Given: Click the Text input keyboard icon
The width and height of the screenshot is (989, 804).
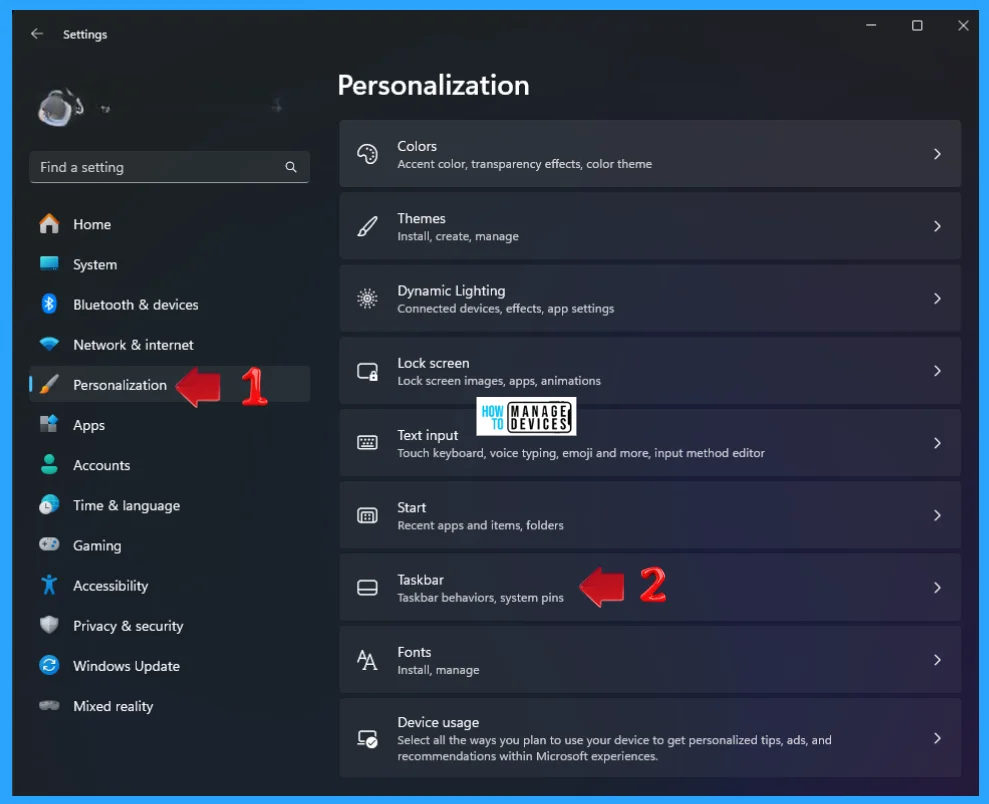Looking at the screenshot, I should (x=367, y=443).
